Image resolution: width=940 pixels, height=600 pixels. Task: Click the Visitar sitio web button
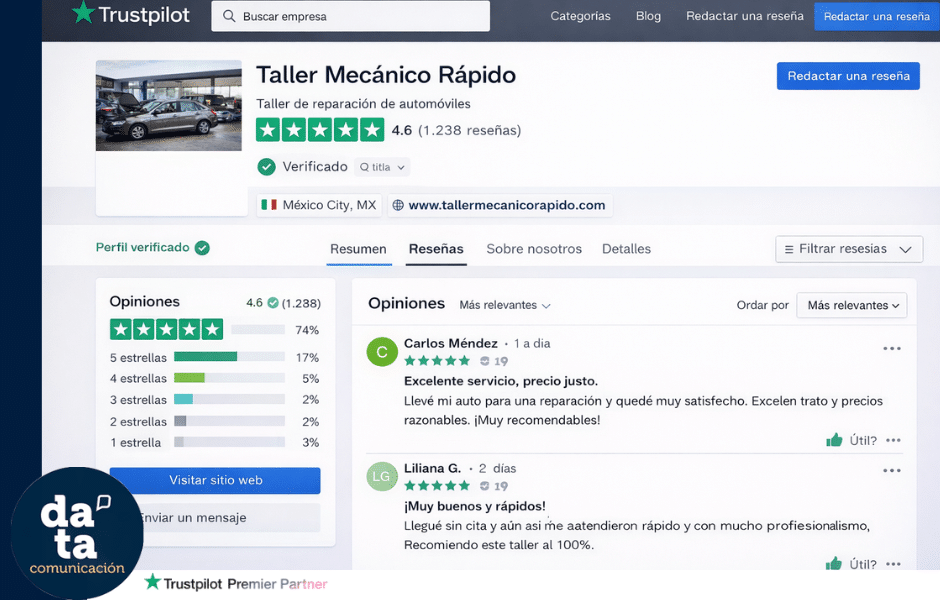point(214,480)
